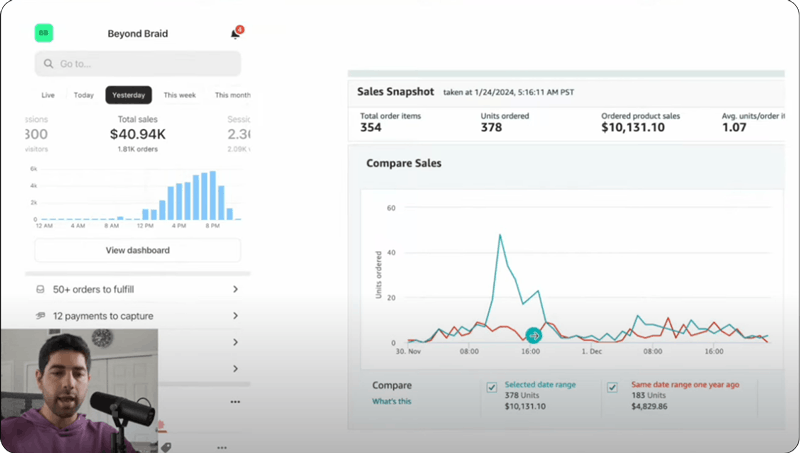800x453 pixels.
Task: Switch to the Today tab
Action: tap(84, 95)
